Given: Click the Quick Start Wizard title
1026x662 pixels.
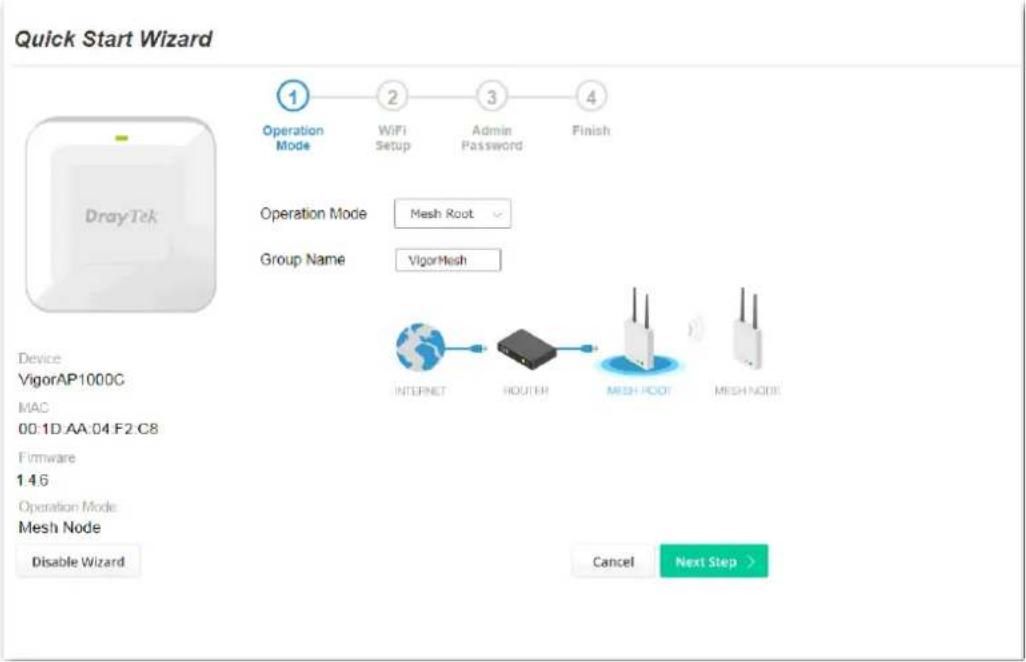Looking at the screenshot, I should 113,39.
